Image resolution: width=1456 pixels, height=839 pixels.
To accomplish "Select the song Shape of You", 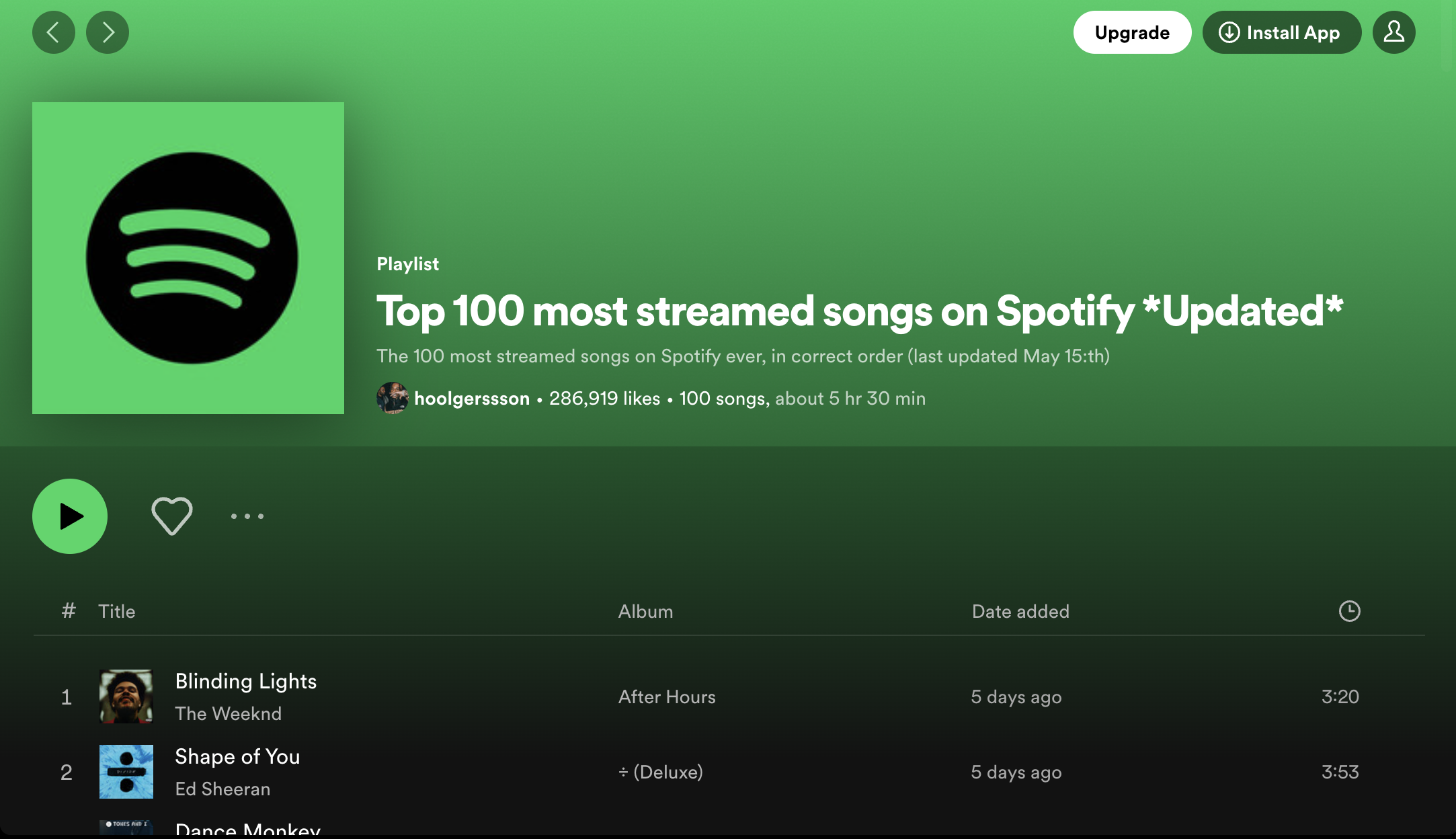I will (x=238, y=756).
